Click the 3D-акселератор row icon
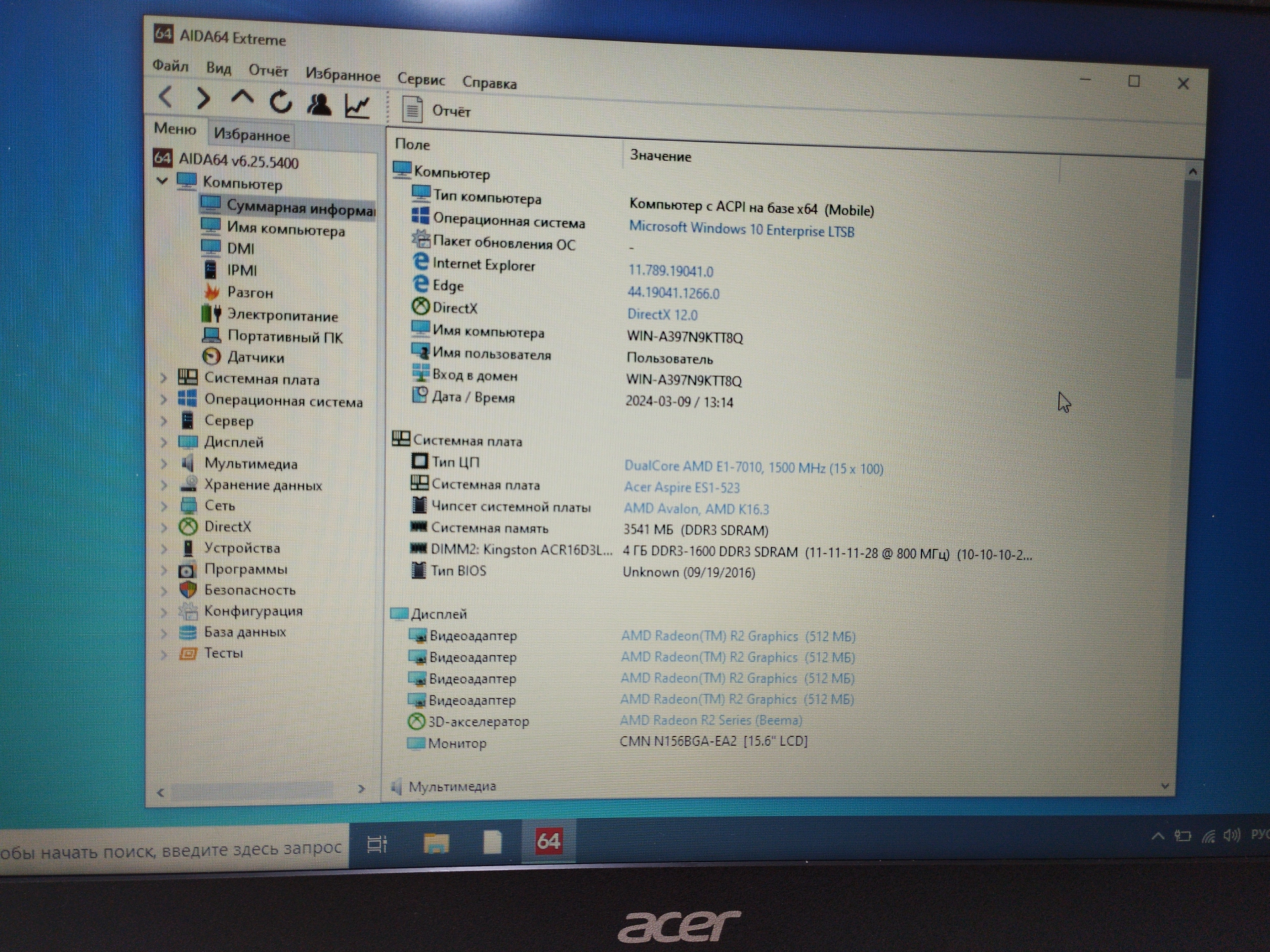 [416, 721]
